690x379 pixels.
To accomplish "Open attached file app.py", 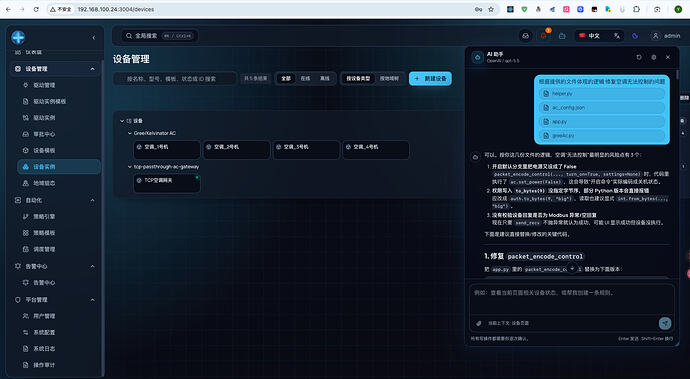I will 602,121.
